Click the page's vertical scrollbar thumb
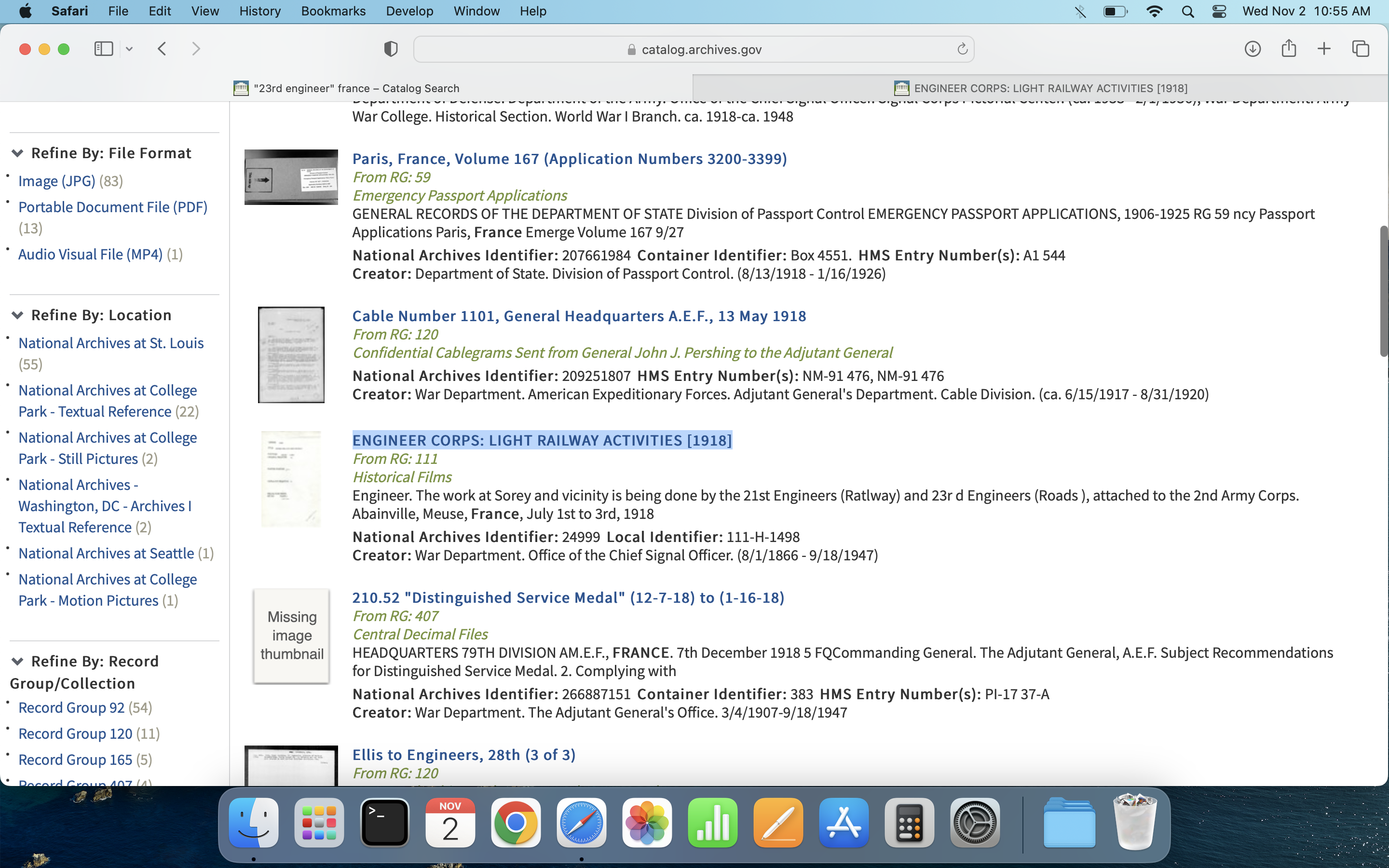The height and width of the screenshot is (868, 1389). point(1383,292)
